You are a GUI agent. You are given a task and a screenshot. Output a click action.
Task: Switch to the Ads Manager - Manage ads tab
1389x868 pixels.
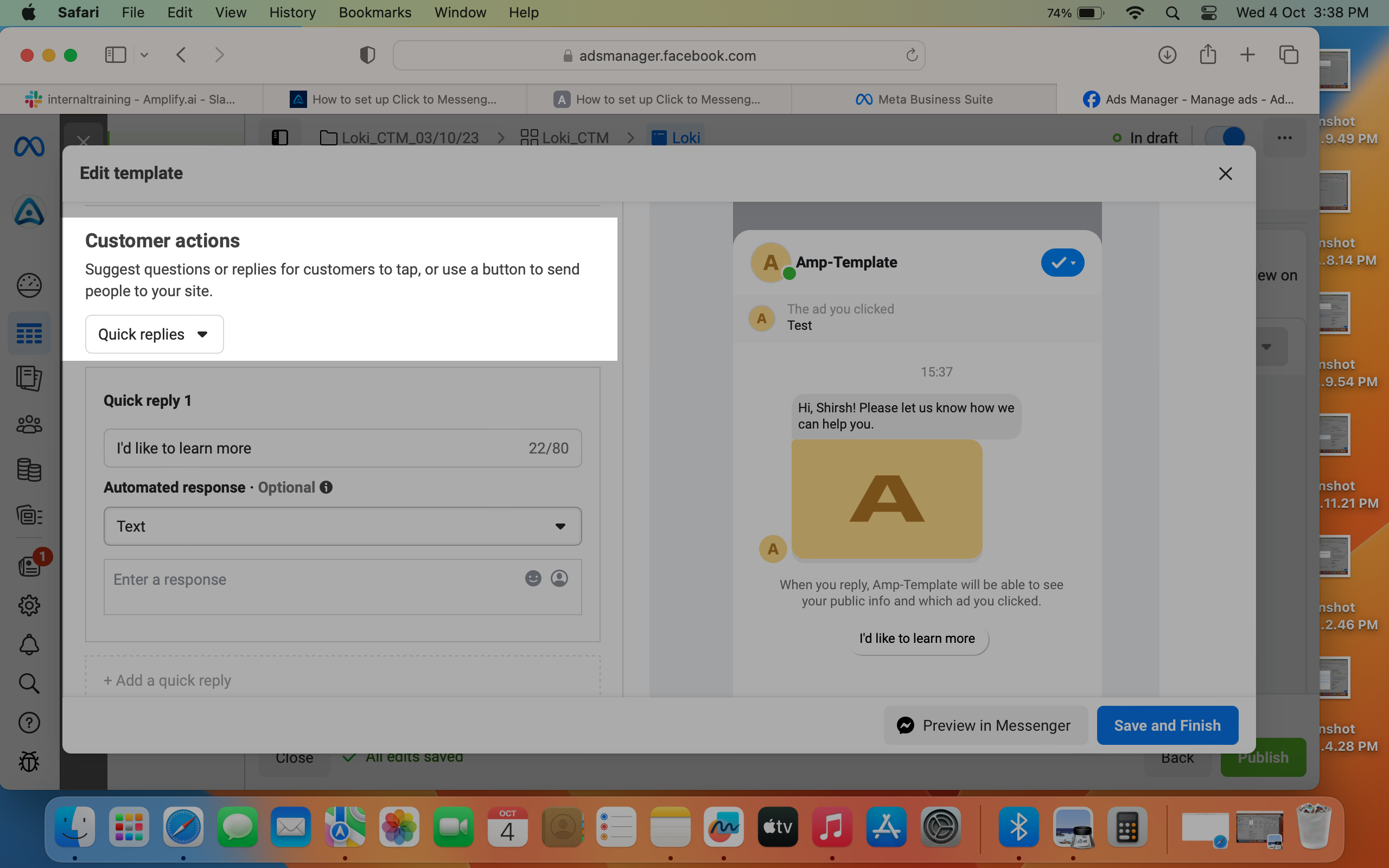(1187, 99)
